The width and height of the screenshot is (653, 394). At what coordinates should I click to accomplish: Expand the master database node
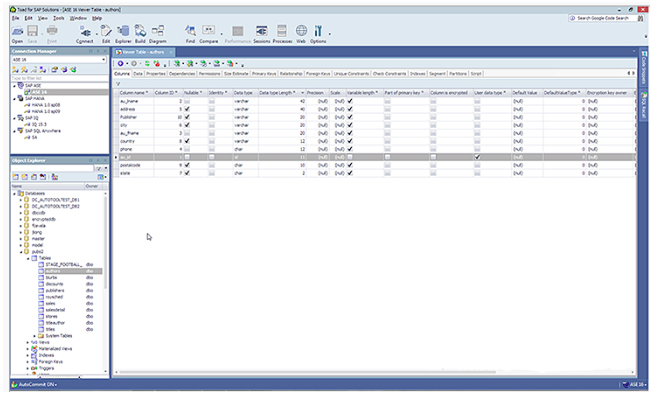pyautogui.click(x=21, y=239)
